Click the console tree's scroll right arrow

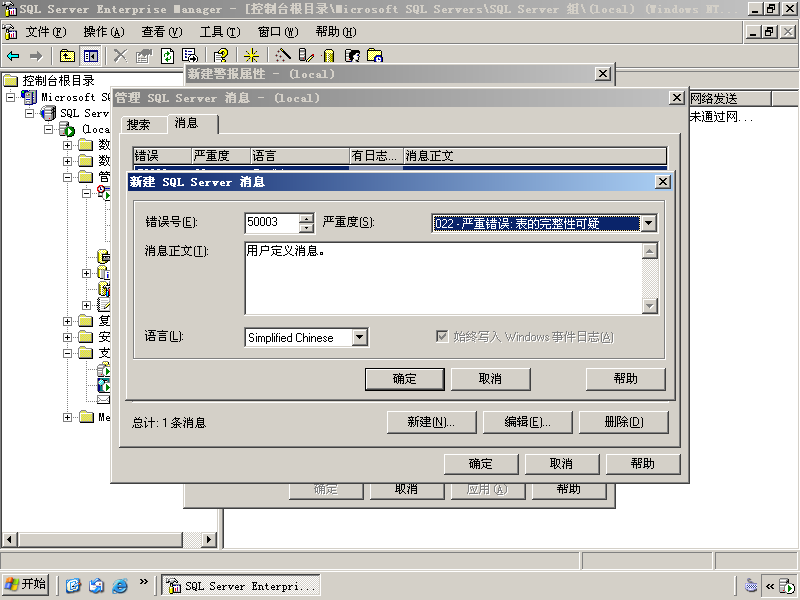(x=208, y=539)
